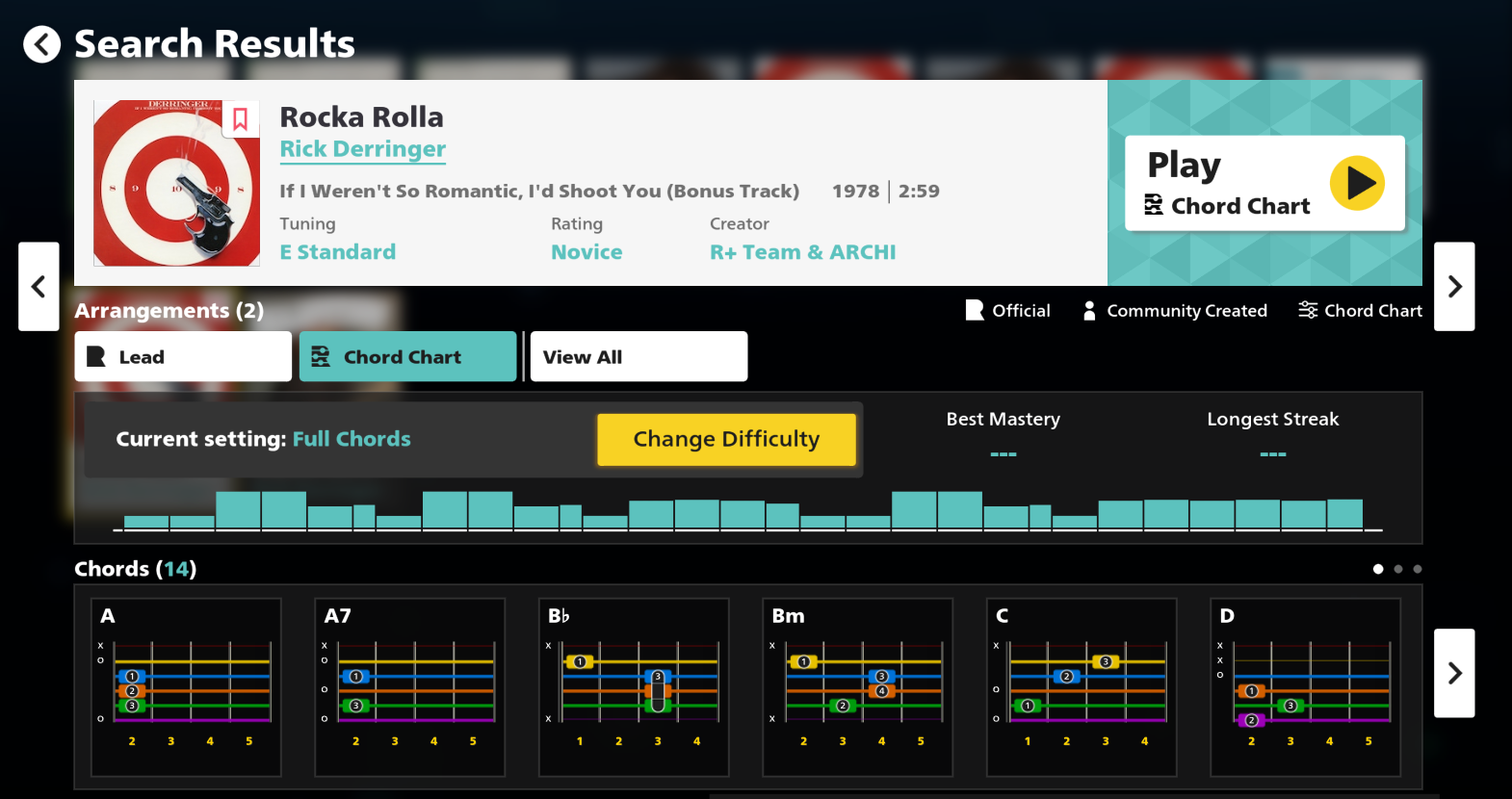Advance to the next chords page
The image size is (1512, 799).
pyautogui.click(x=1454, y=673)
